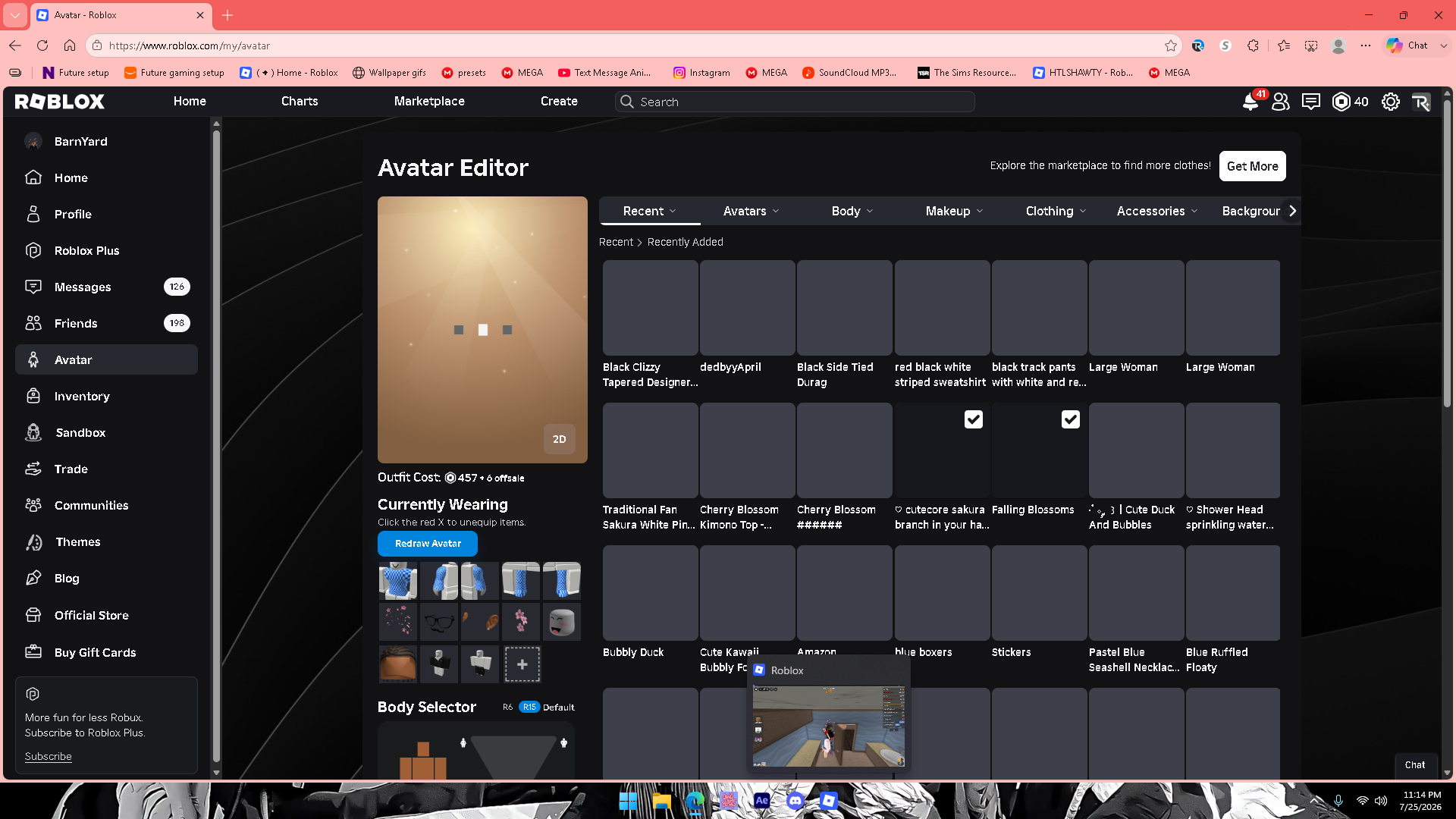Open the Chat button at bottom right
This screenshot has height=819, width=1456.
pos(1415,765)
